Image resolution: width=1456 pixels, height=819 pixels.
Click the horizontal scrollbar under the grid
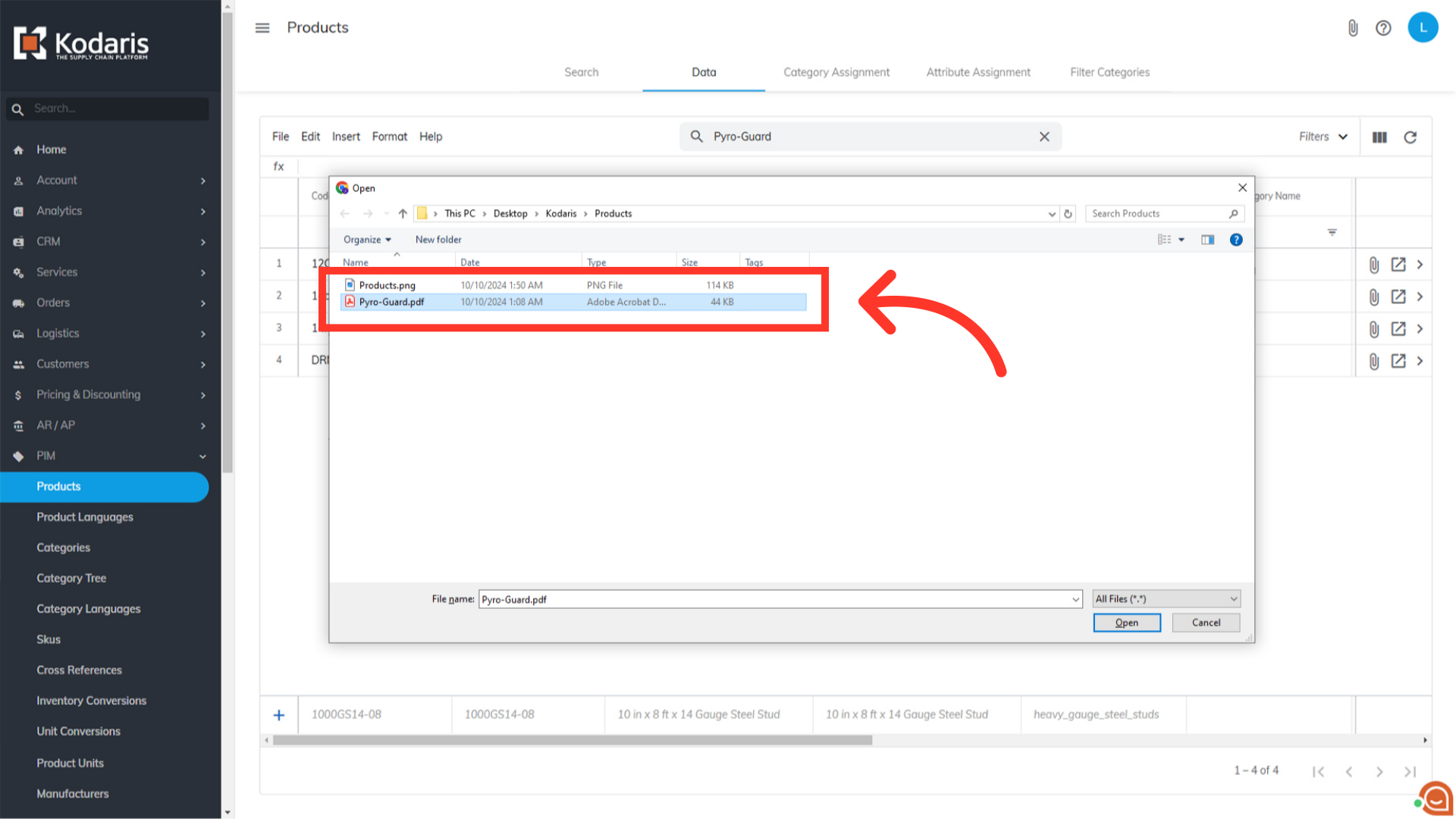(572, 740)
